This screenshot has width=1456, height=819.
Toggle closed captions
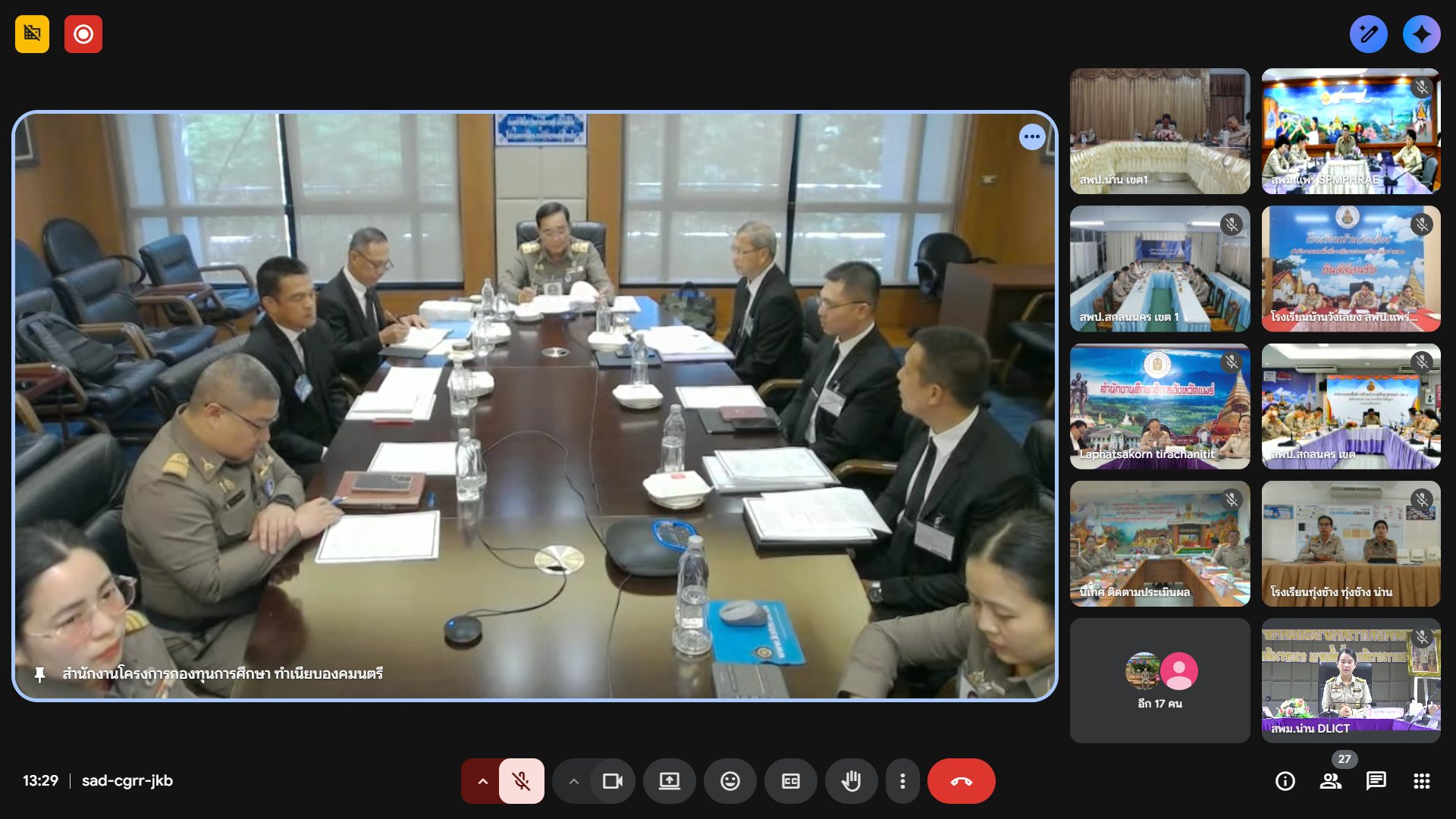pyautogui.click(x=790, y=781)
